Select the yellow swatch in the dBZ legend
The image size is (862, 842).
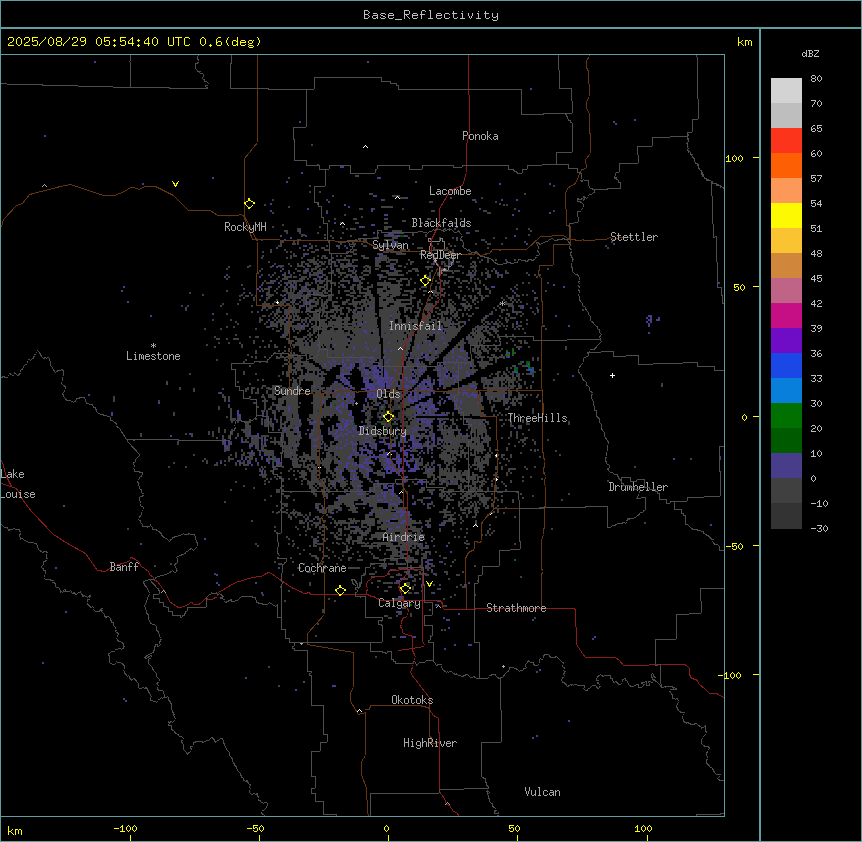(x=786, y=215)
